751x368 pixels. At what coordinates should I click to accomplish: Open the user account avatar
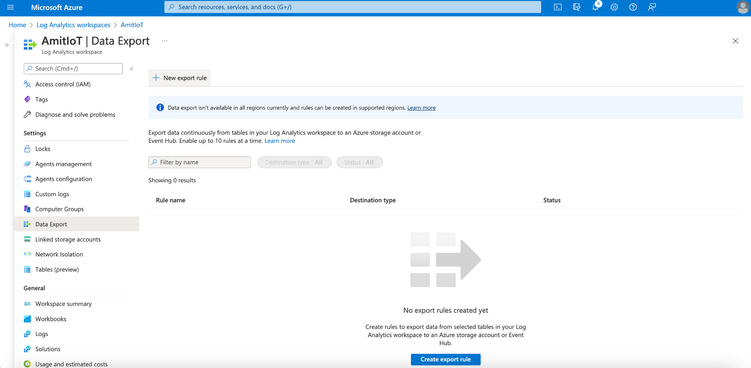pos(742,7)
